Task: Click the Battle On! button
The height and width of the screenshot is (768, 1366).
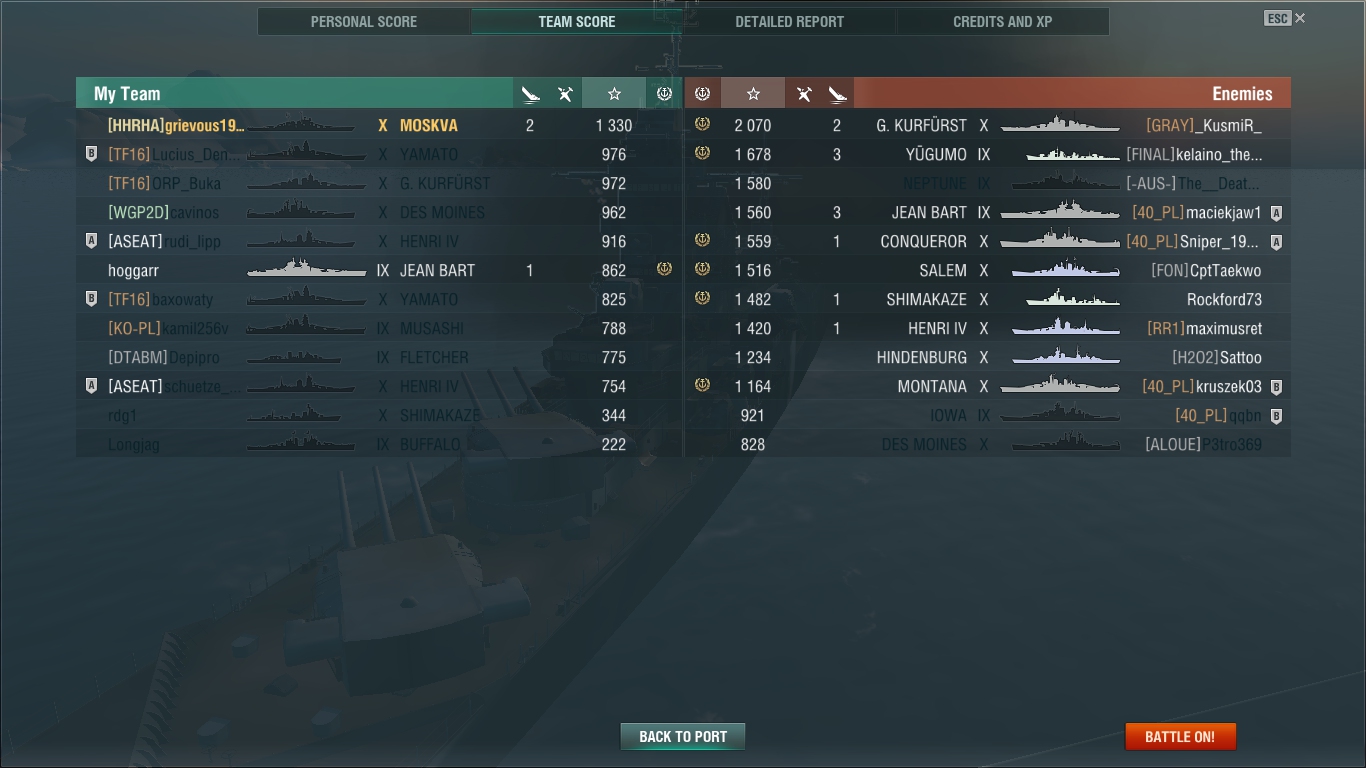Action: (1180, 737)
